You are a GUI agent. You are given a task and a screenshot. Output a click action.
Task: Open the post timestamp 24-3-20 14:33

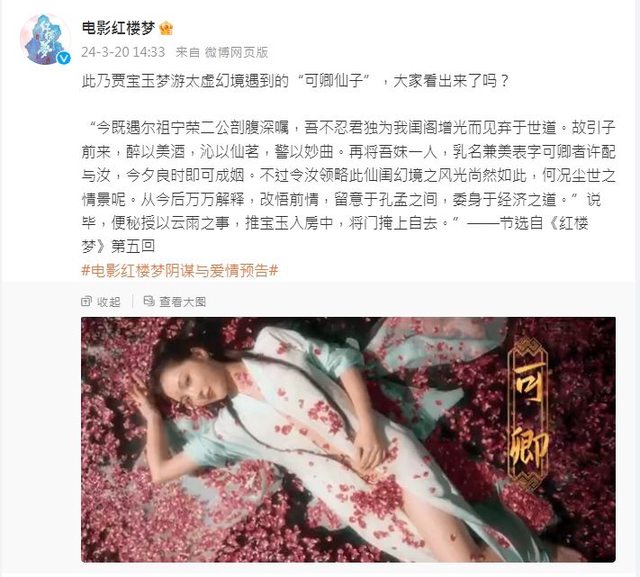(123, 52)
